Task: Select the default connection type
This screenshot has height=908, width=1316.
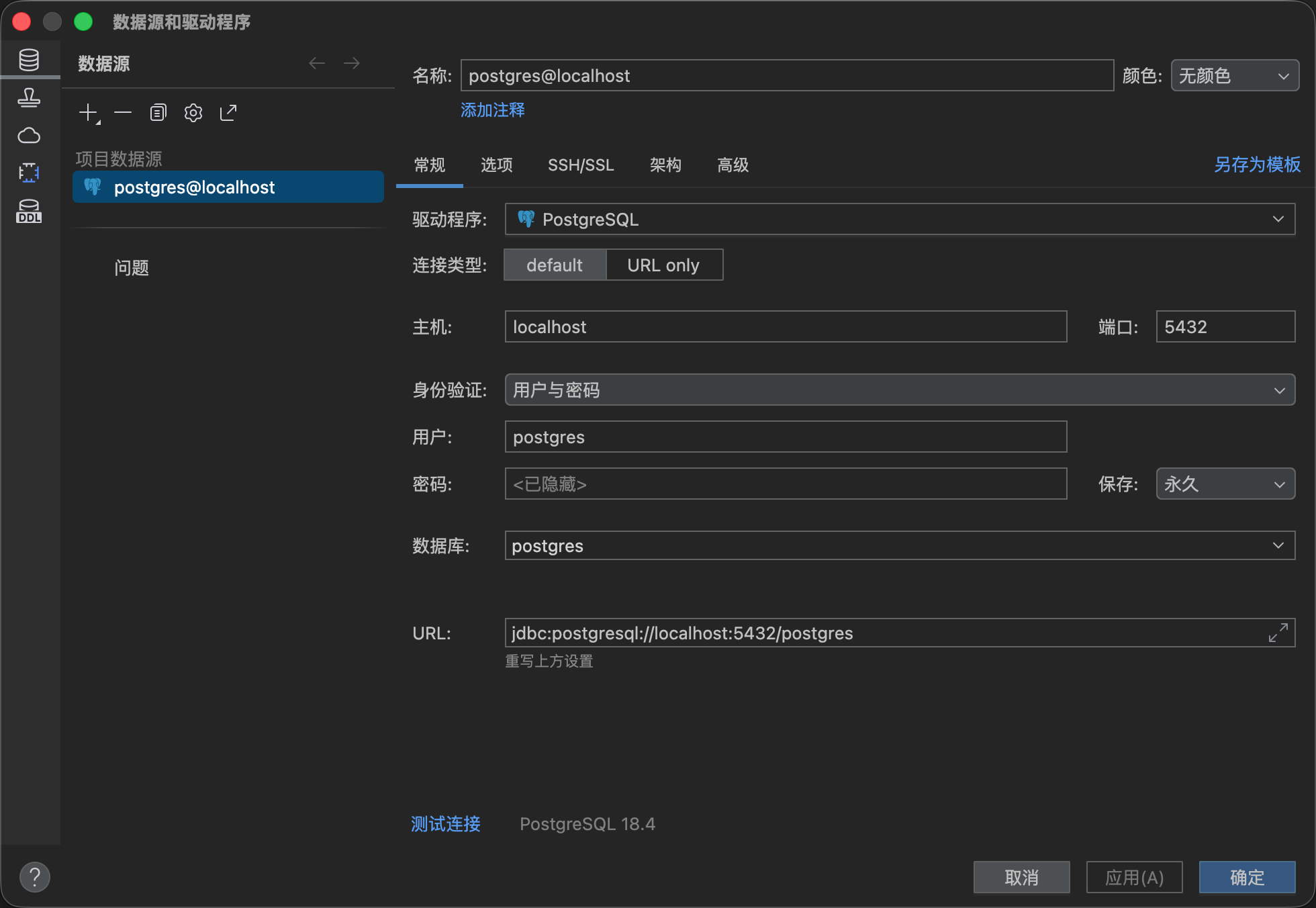Action: pyautogui.click(x=555, y=265)
